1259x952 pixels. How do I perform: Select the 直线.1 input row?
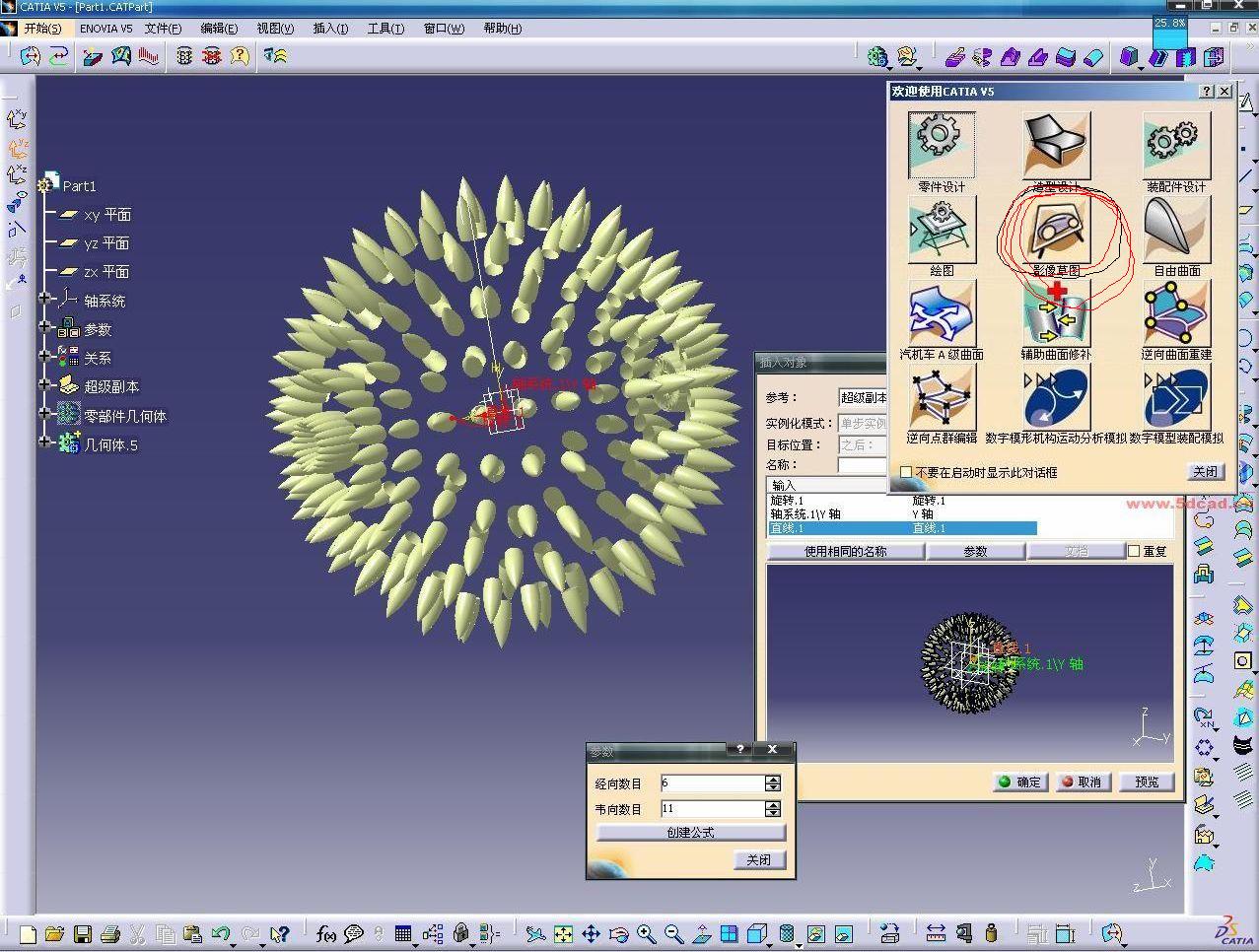[x=902, y=528]
